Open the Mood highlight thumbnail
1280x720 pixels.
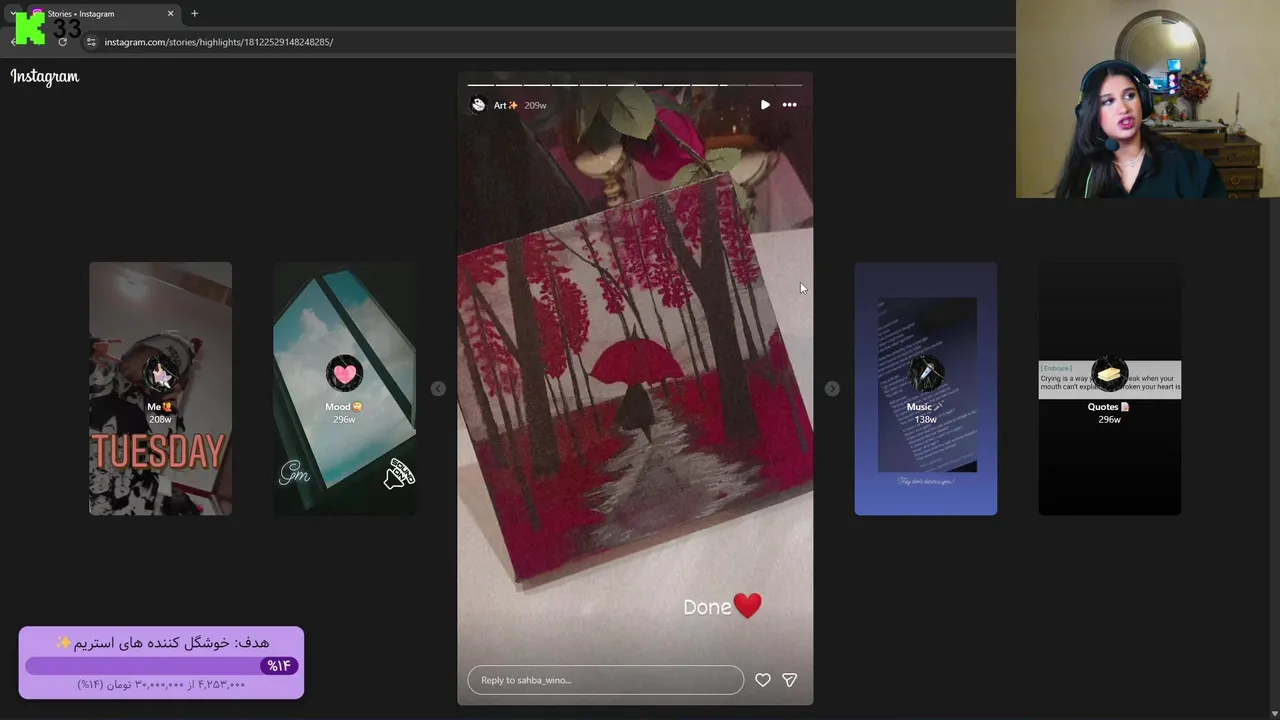coord(344,389)
